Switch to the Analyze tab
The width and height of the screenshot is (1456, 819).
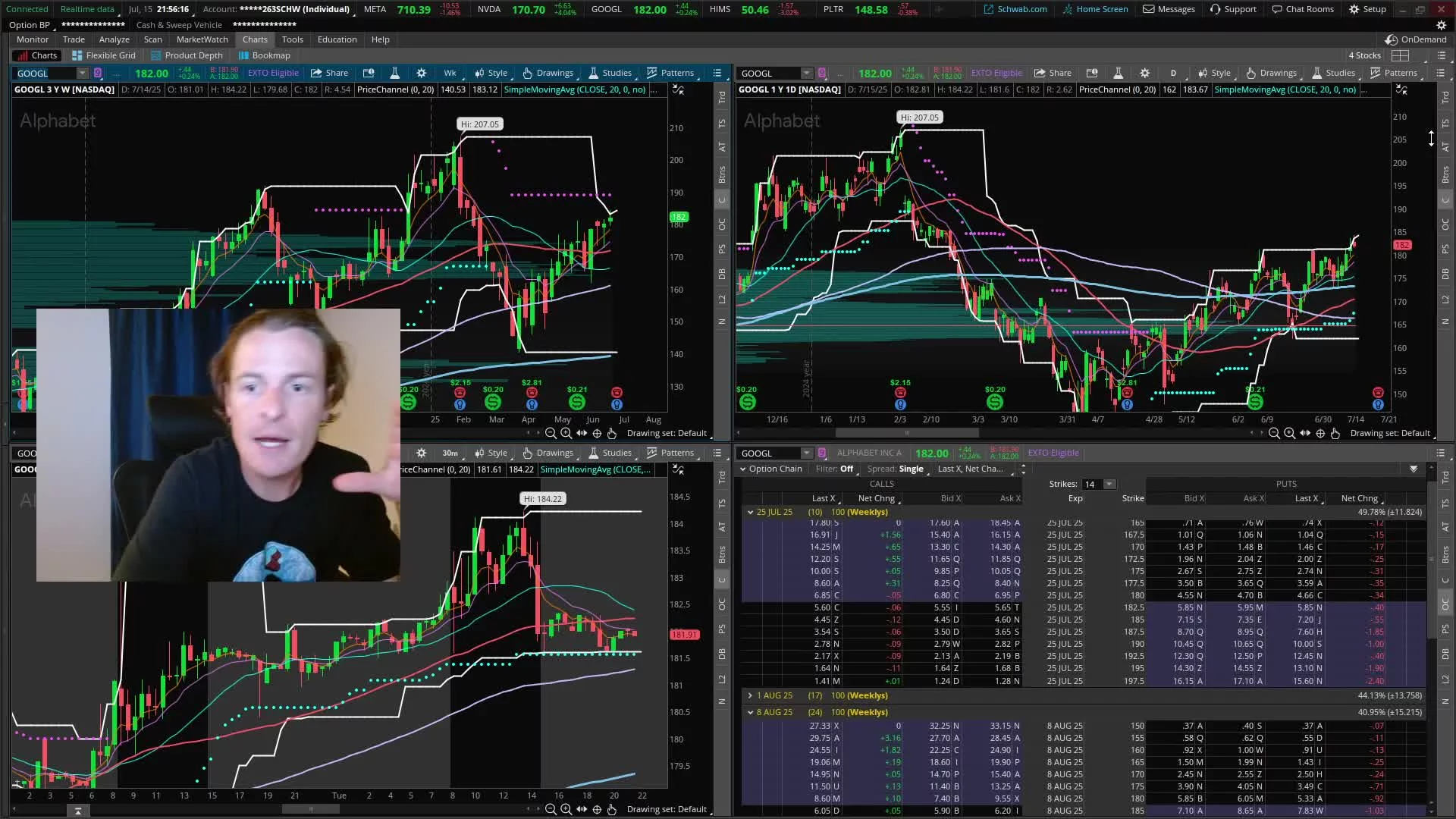(x=114, y=39)
